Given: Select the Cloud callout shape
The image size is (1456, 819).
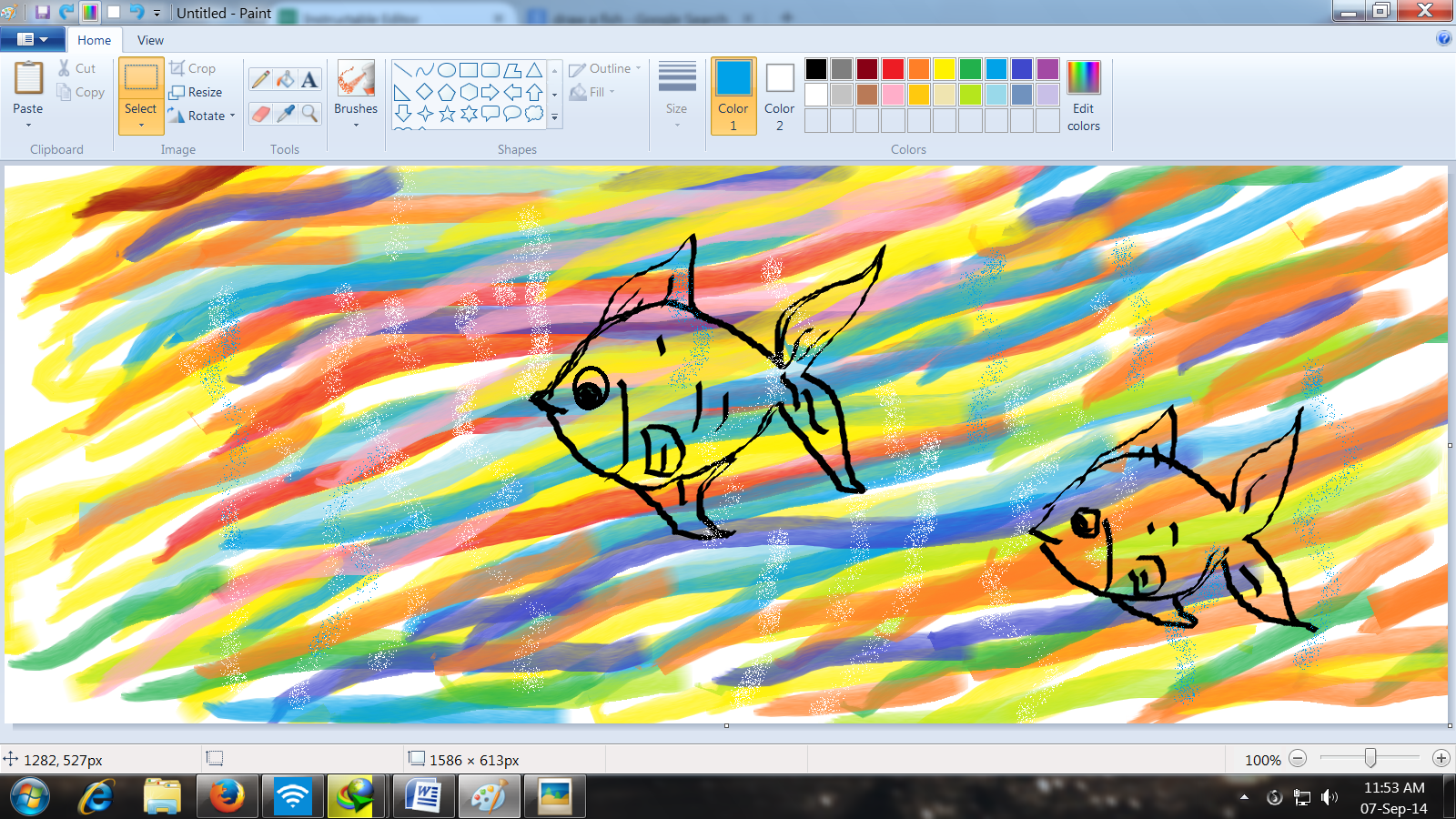Looking at the screenshot, I should click(534, 114).
